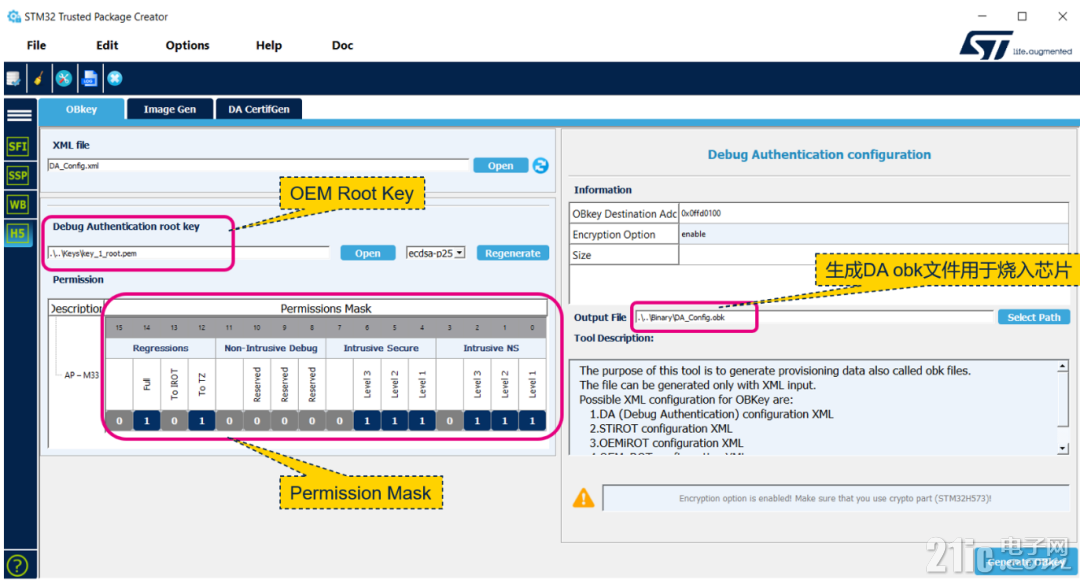Switch to the OBkey tab

[81, 110]
